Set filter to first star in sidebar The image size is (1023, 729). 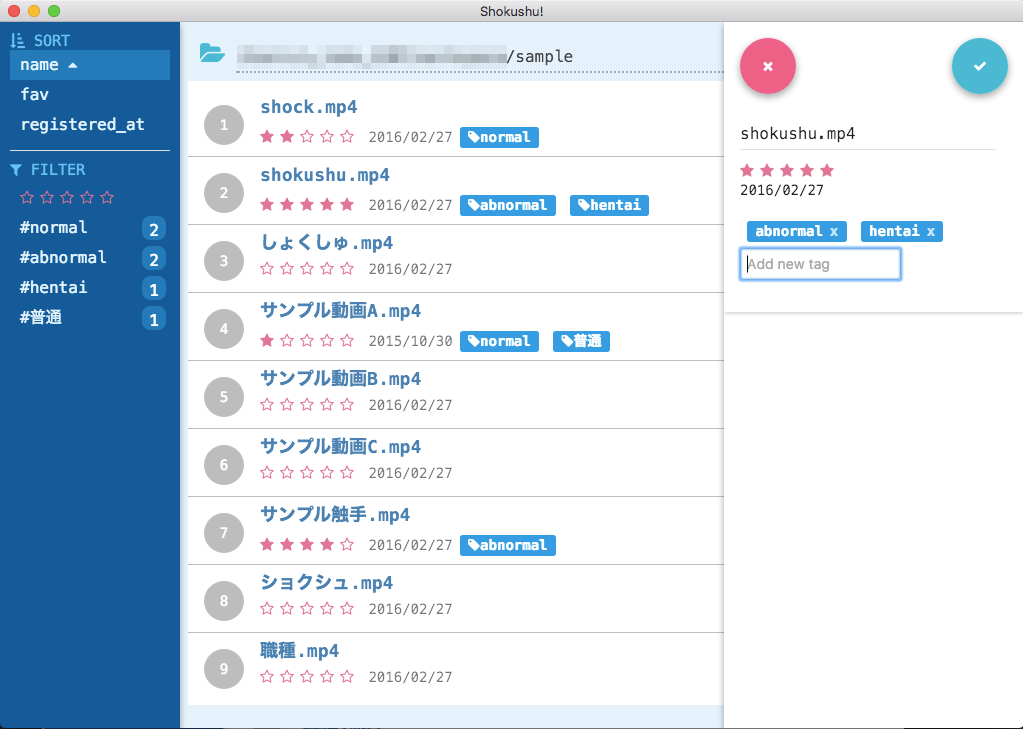(x=27, y=197)
